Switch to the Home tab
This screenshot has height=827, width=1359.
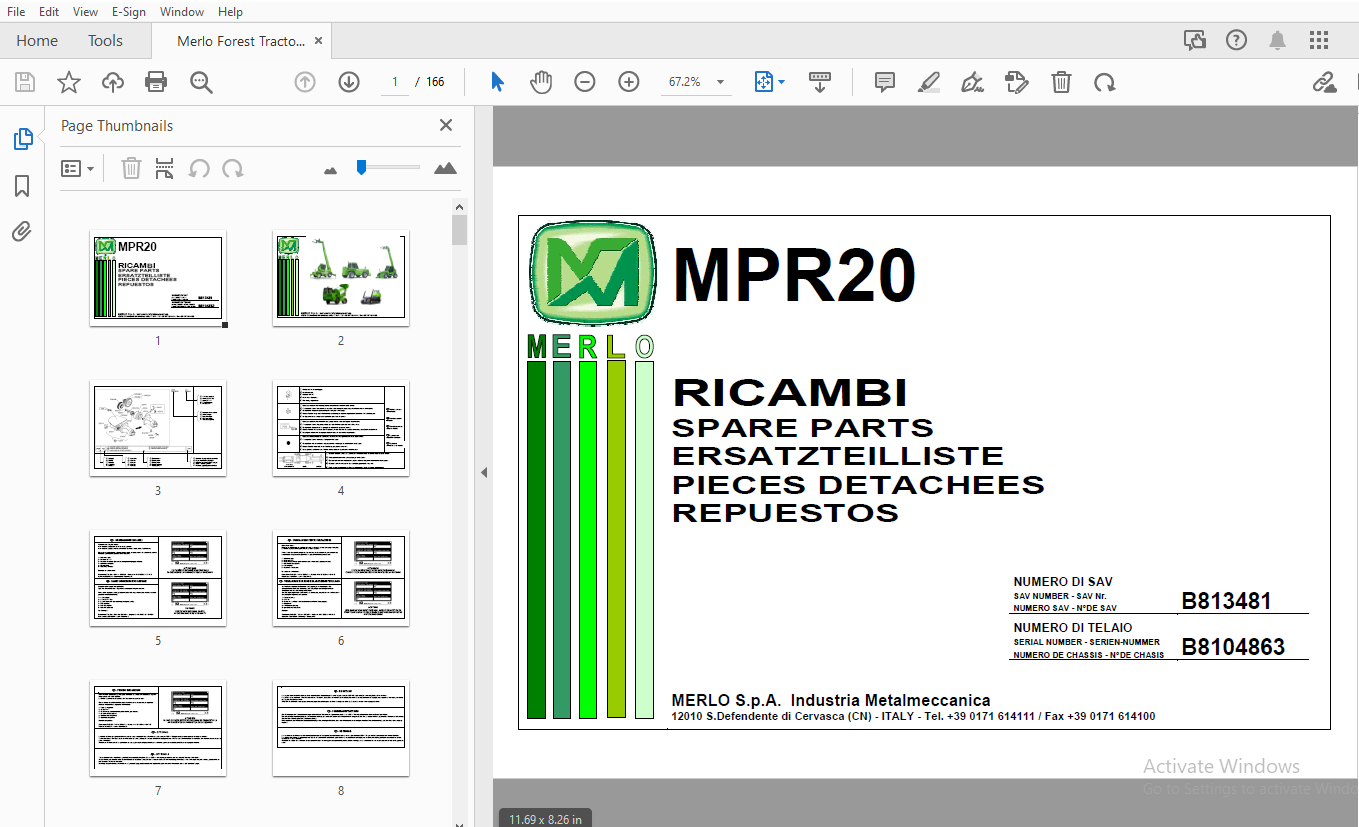pos(37,41)
